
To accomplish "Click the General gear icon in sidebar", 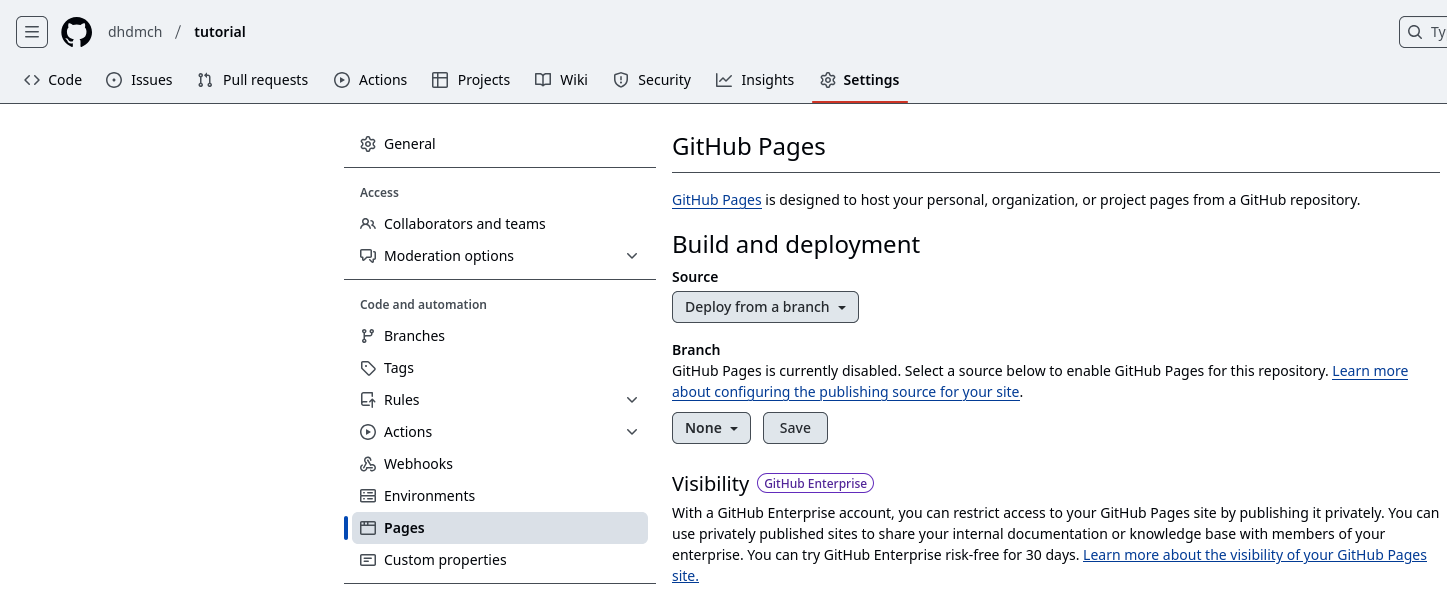I will tap(368, 144).
